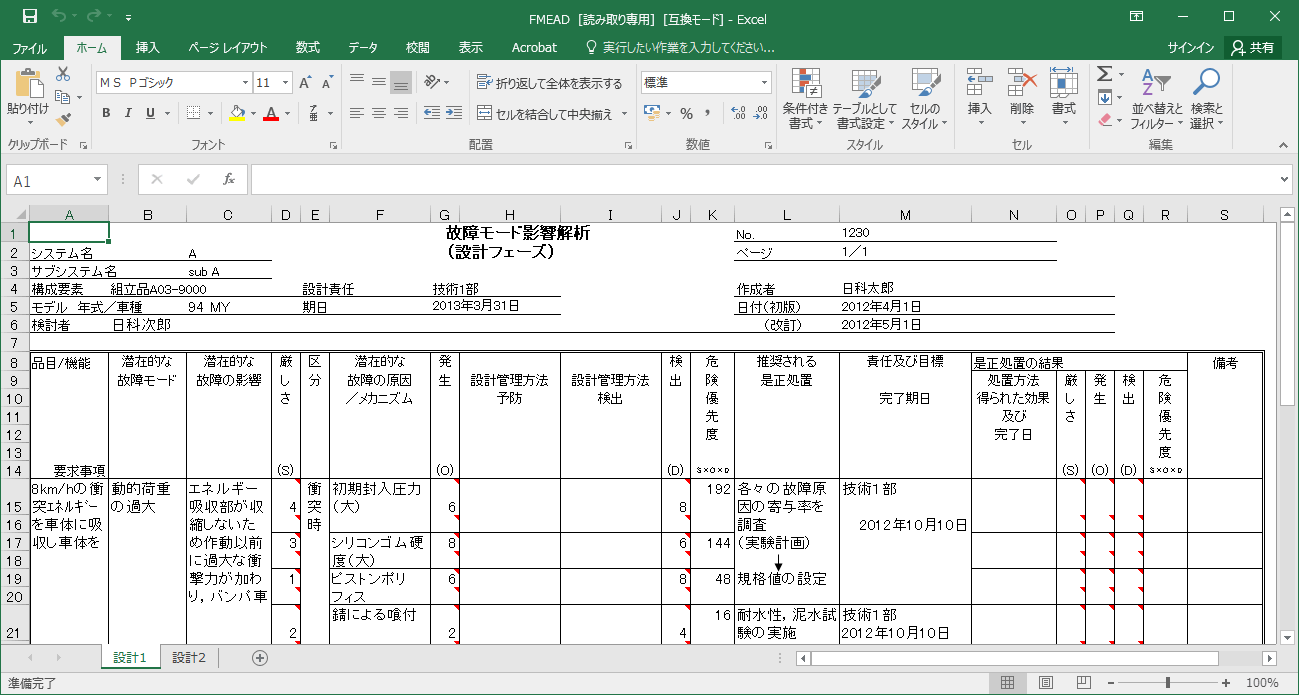The width and height of the screenshot is (1299, 695).
Task: Click the 共有 share button
Action: (x=1254, y=47)
